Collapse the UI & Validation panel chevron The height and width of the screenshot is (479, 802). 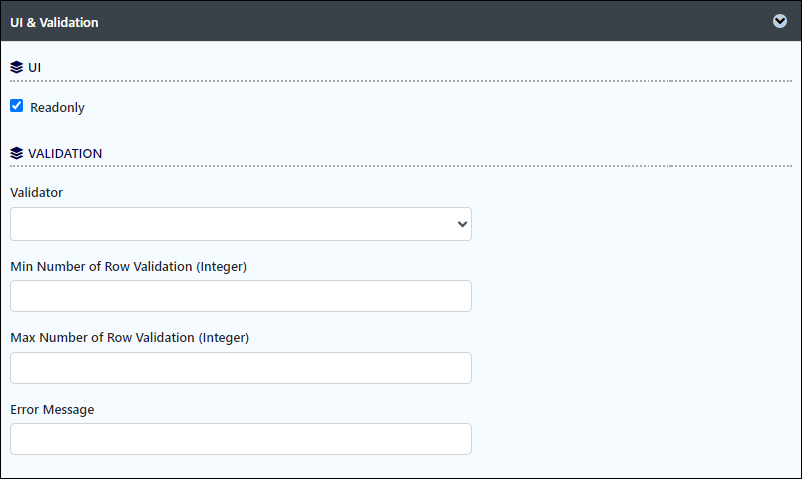779,21
